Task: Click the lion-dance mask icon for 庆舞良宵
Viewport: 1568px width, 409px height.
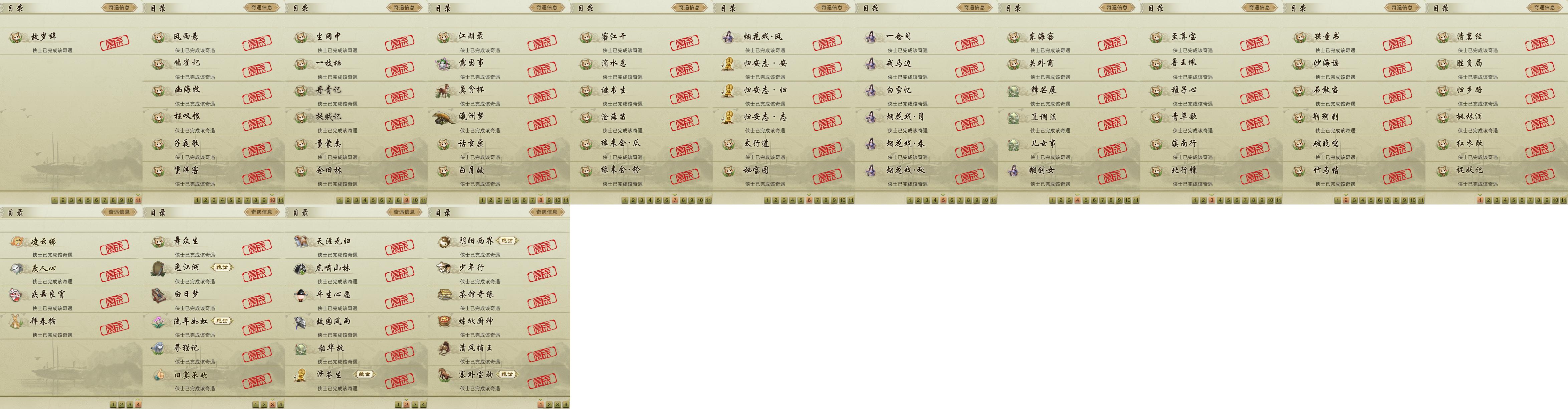Action: (16, 295)
